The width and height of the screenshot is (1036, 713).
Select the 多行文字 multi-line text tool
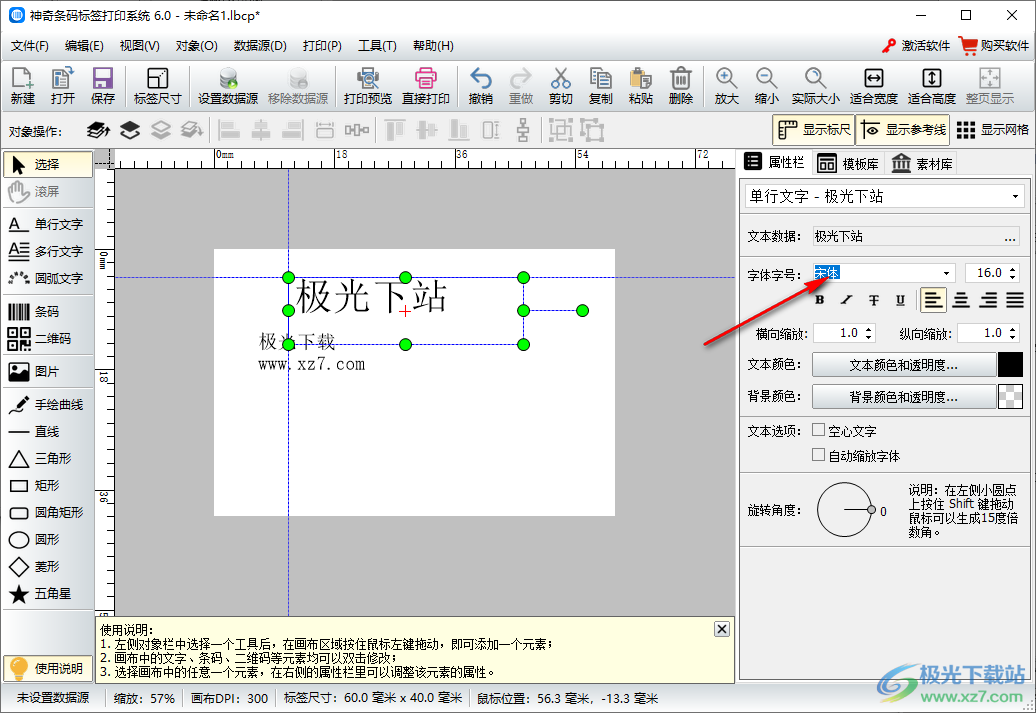click(48, 252)
